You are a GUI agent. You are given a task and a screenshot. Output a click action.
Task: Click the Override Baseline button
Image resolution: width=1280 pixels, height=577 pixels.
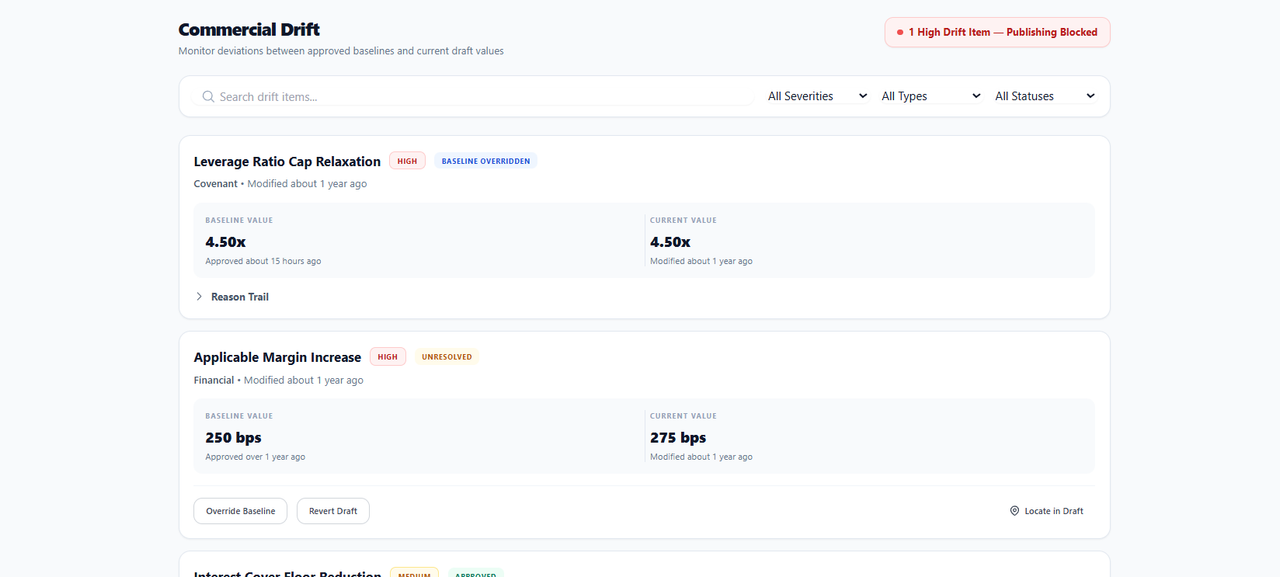[x=240, y=511]
